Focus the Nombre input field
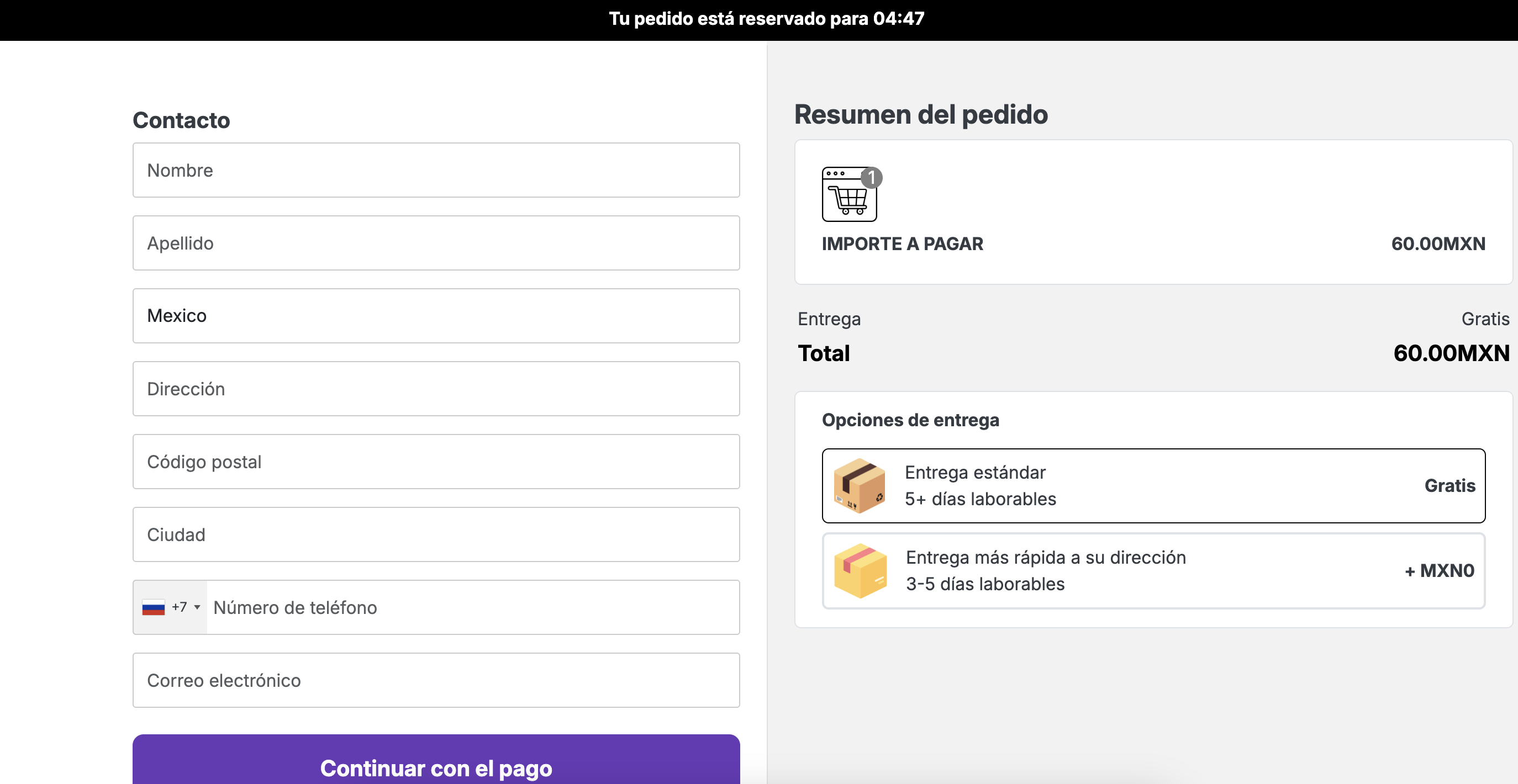 [x=436, y=170]
